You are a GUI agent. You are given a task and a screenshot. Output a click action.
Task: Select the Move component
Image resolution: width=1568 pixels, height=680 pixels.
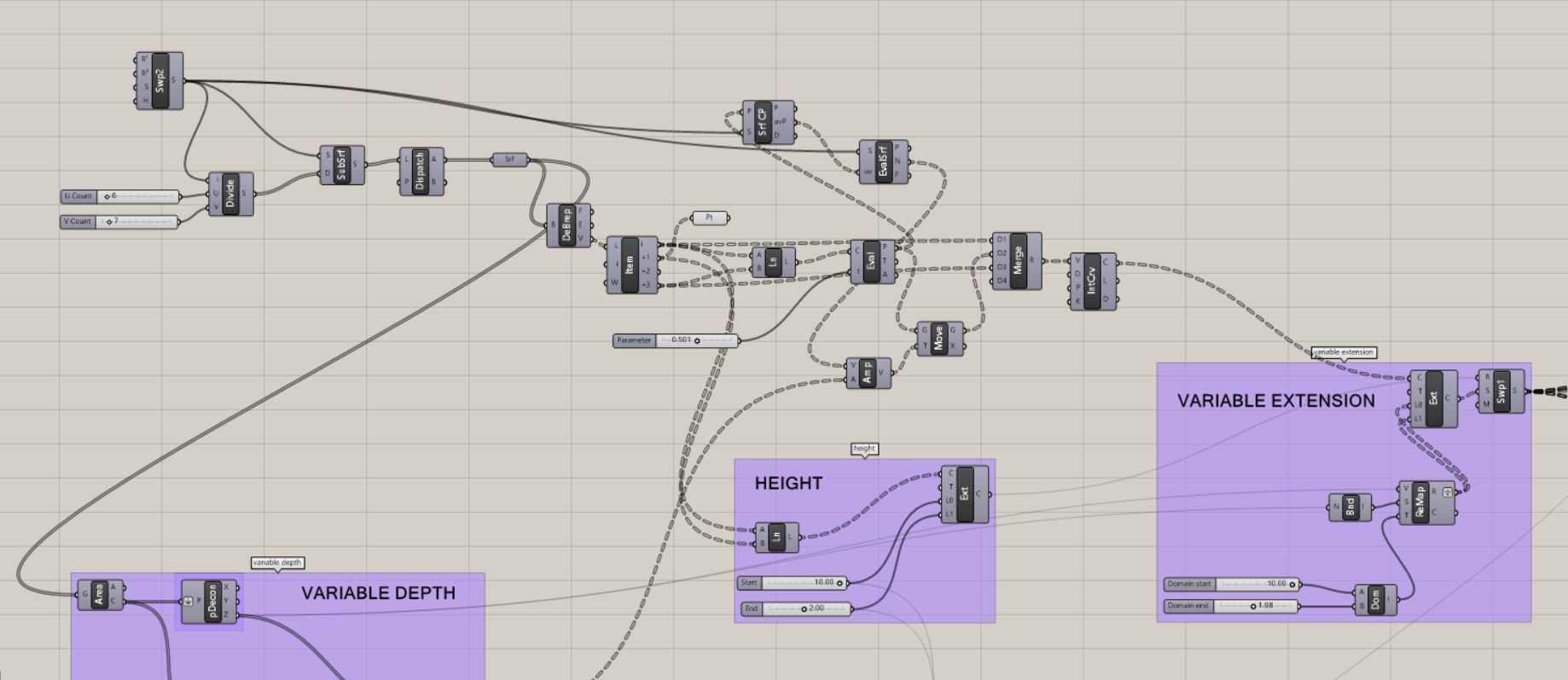(939, 339)
